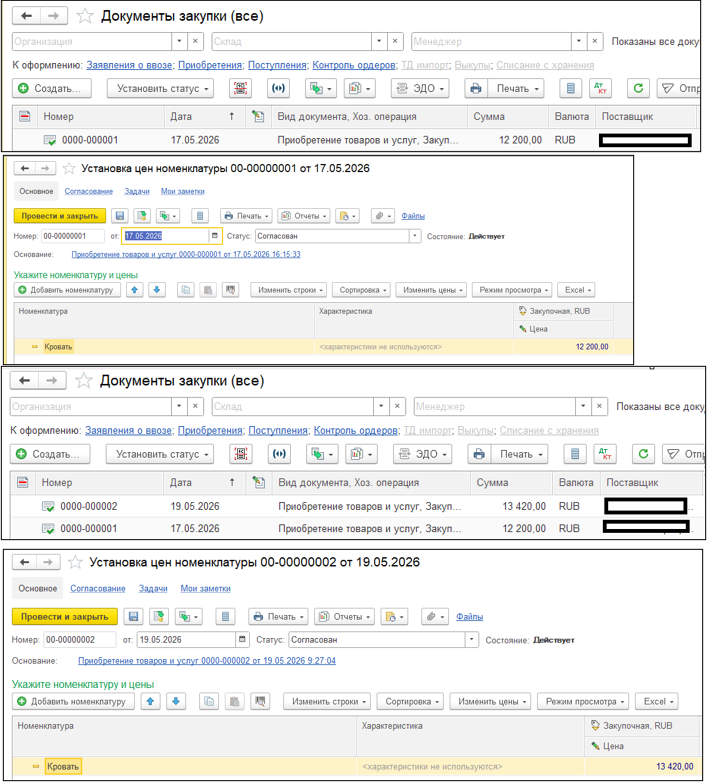Sort by Номер column in two-row purchase list
This screenshot has height=782, width=715.
click(x=100, y=483)
